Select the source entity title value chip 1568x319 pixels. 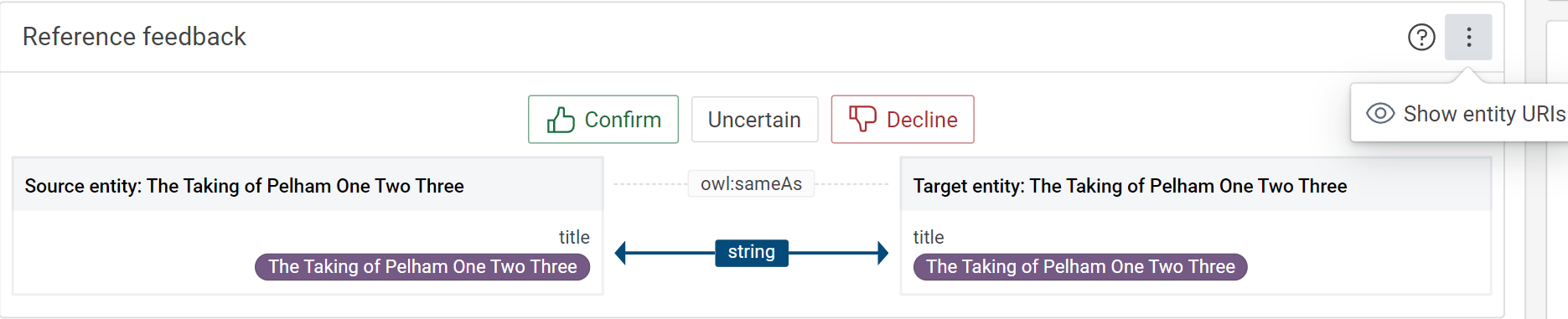point(422,267)
